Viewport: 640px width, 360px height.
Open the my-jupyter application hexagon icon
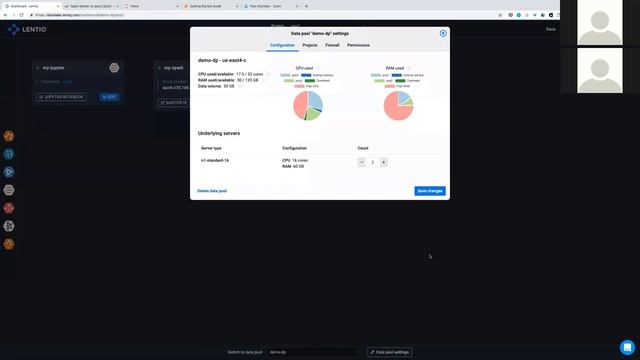114,68
